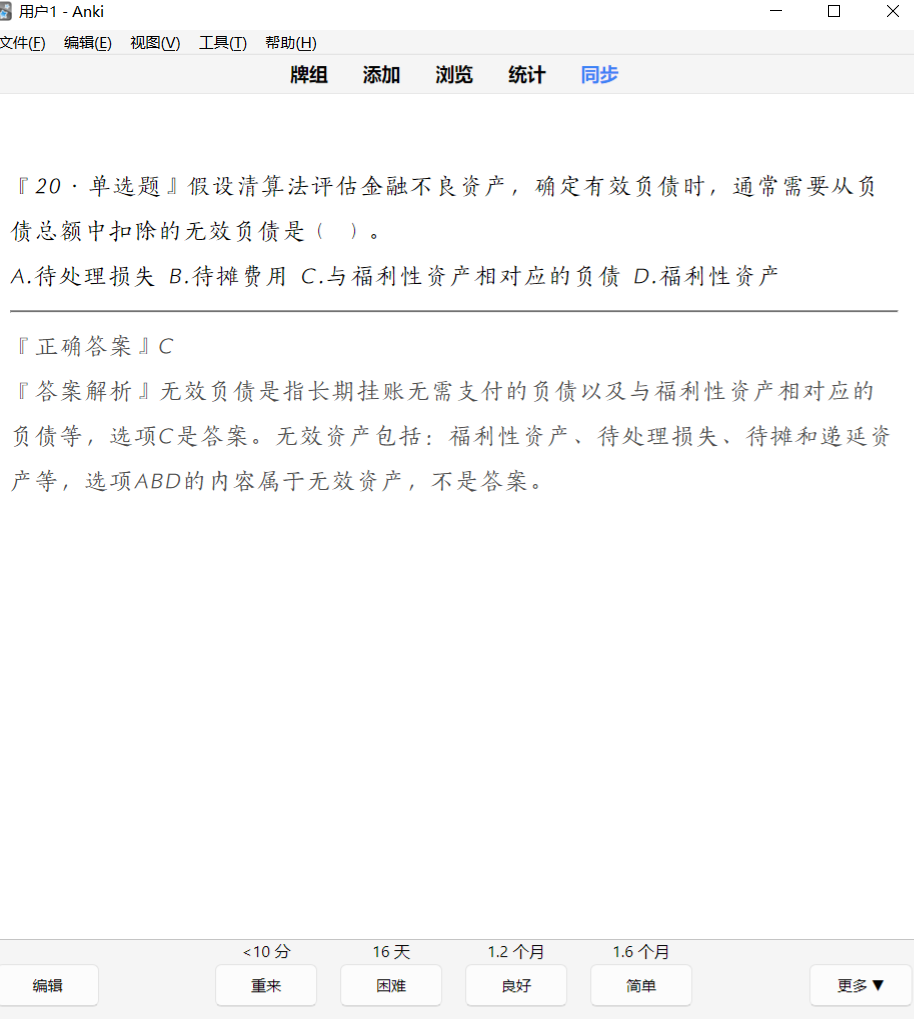
Task: Click option text C.与福利性资产相对应的负债
Action: coord(460,276)
